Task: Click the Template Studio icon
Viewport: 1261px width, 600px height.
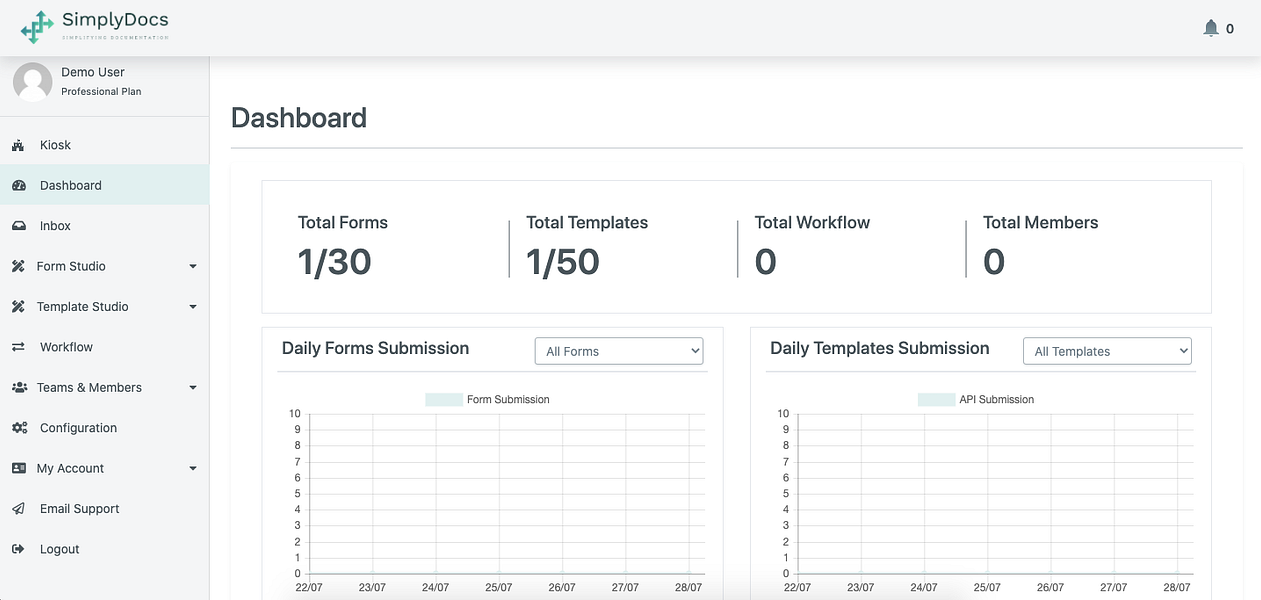Action: pyautogui.click(x=18, y=307)
